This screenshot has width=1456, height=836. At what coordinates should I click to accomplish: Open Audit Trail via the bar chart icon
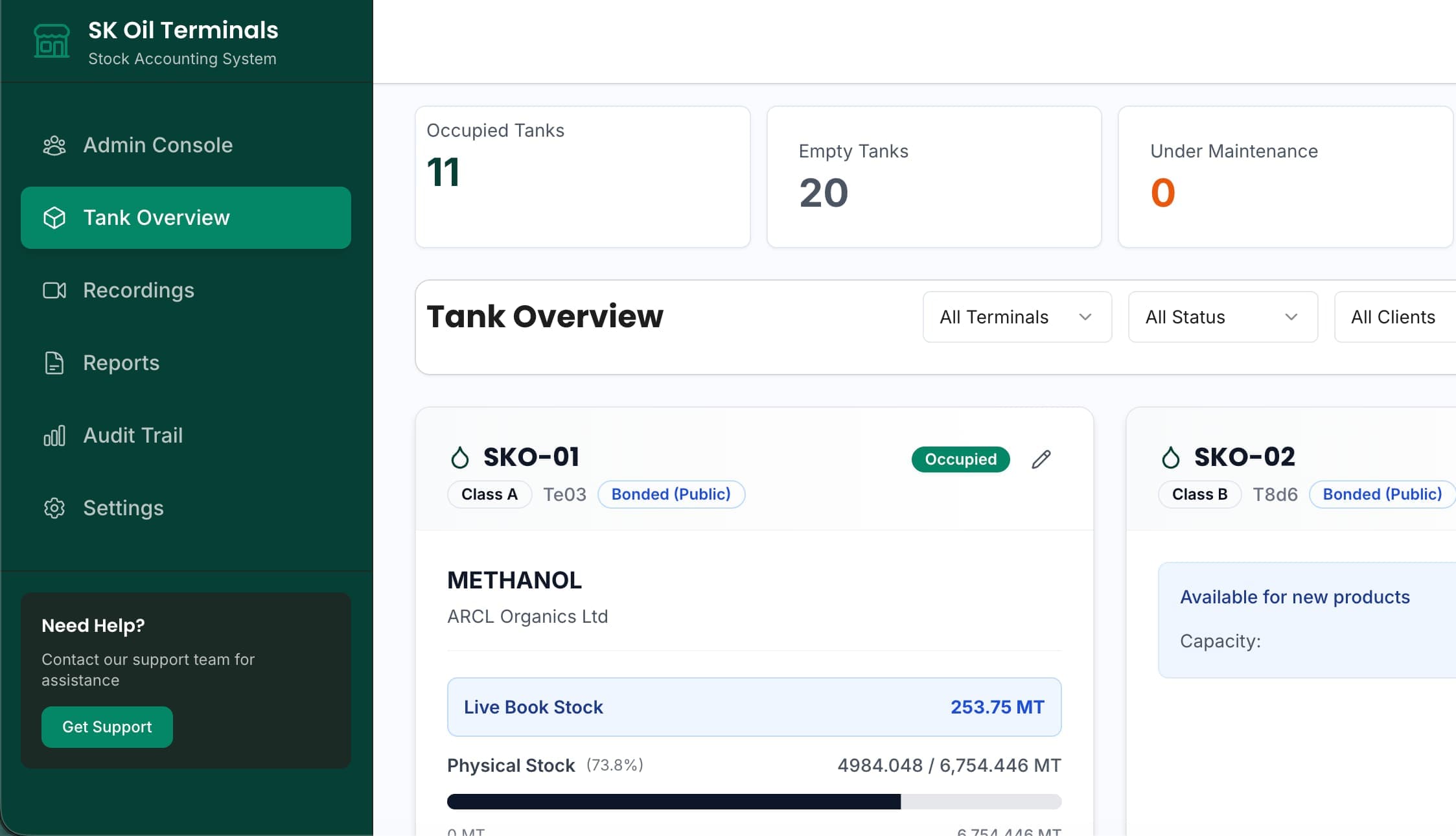[54, 435]
